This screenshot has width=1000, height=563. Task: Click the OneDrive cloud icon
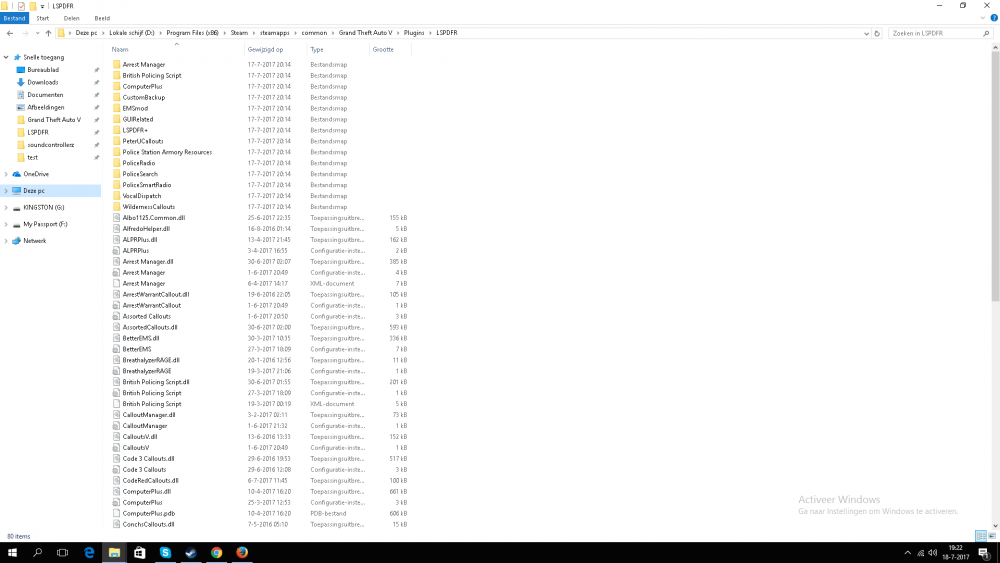point(17,174)
